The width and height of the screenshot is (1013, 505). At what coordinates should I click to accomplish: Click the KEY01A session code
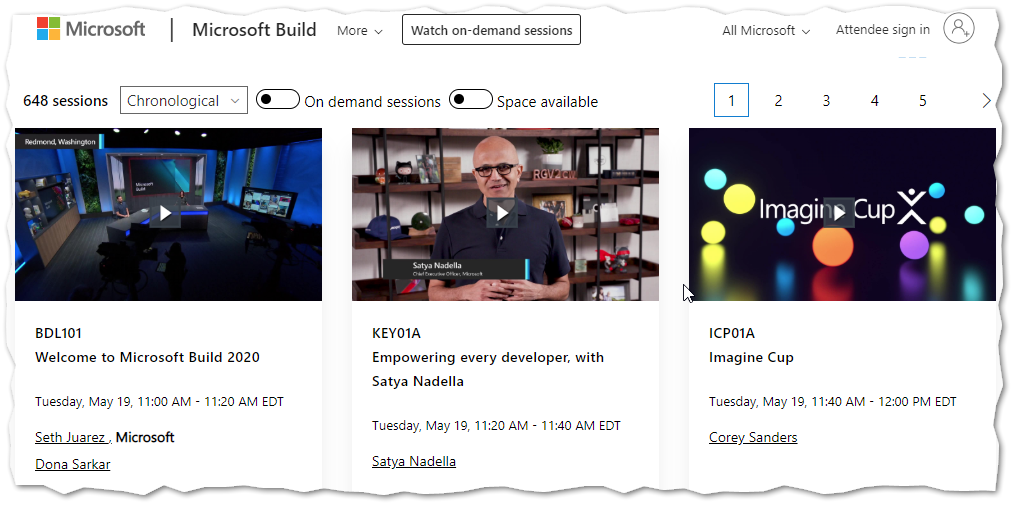396,333
